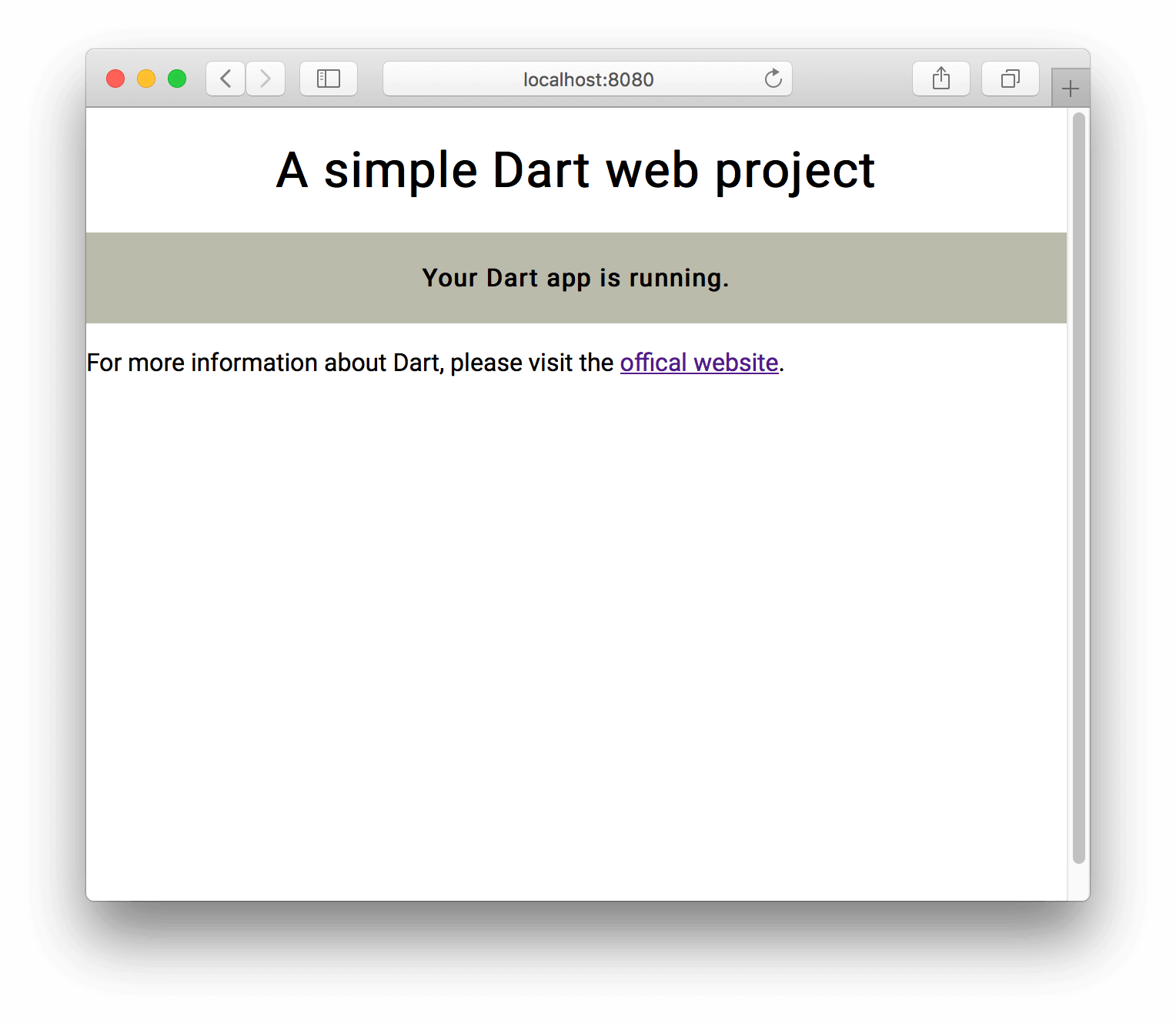Click the 'A simple Dart web project' heading
1176x1024 pixels.
(576, 170)
